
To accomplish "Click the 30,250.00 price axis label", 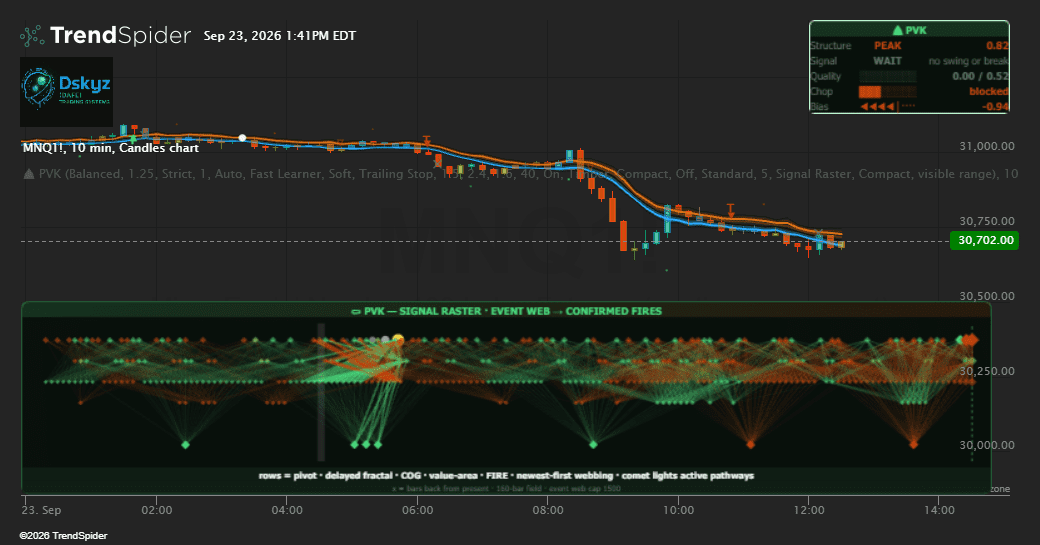I will click(987, 371).
